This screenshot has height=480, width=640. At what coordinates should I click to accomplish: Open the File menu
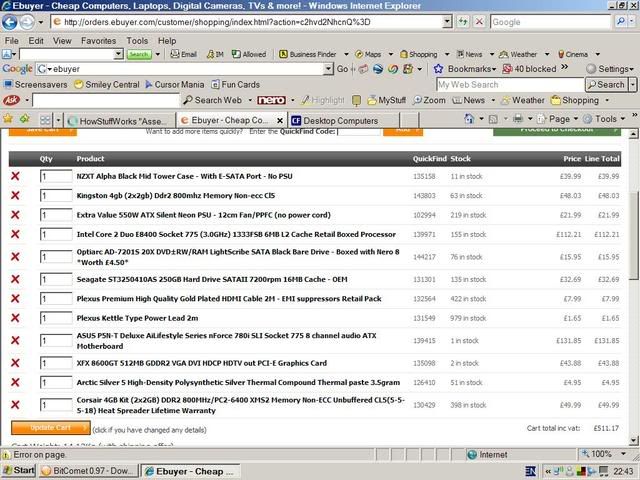click(x=11, y=41)
